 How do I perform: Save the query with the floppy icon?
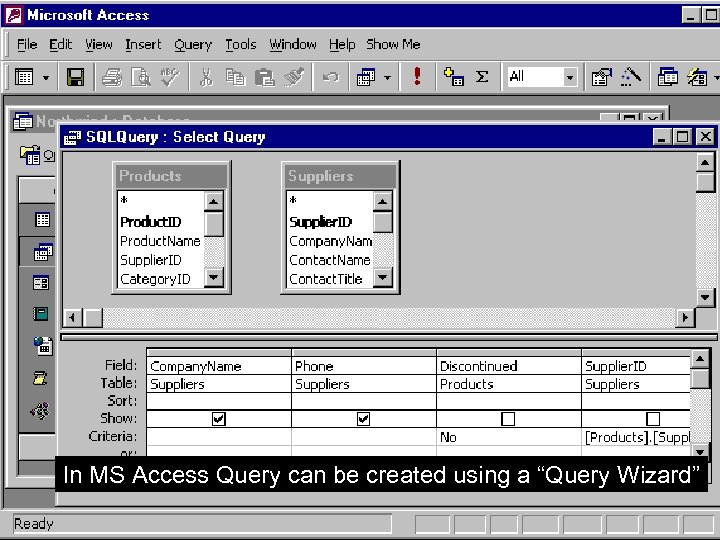pos(75,77)
